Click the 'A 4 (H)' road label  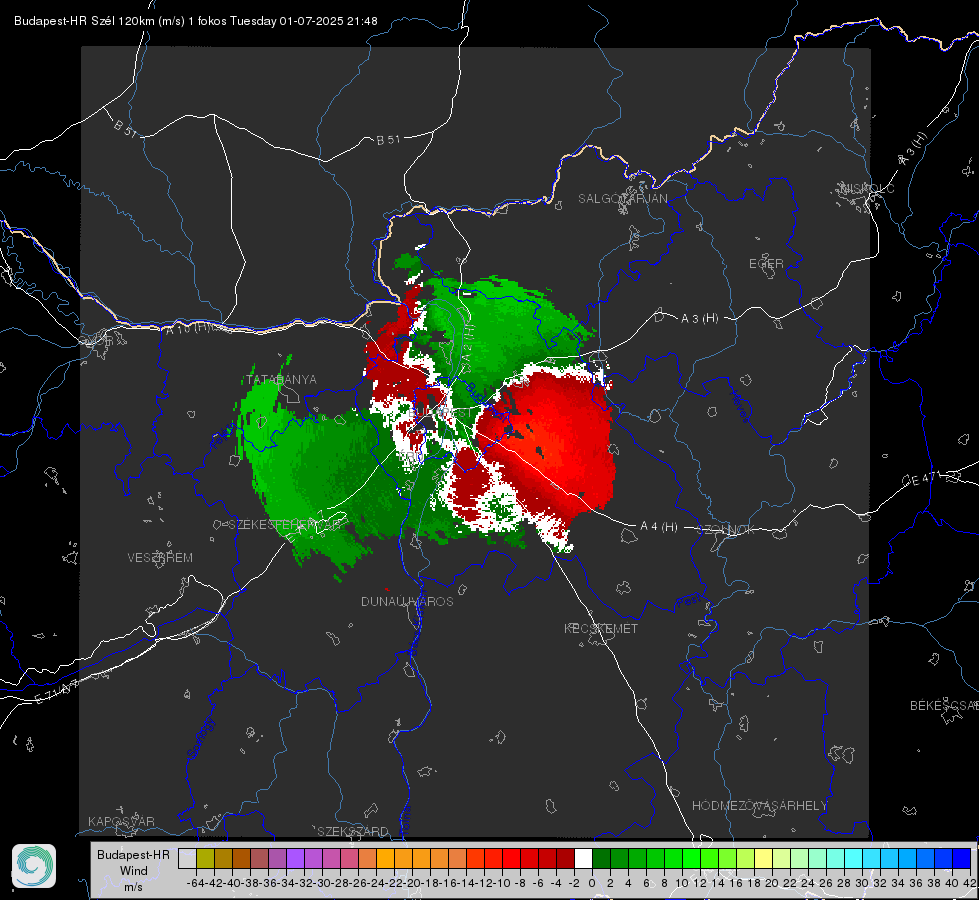tap(659, 527)
